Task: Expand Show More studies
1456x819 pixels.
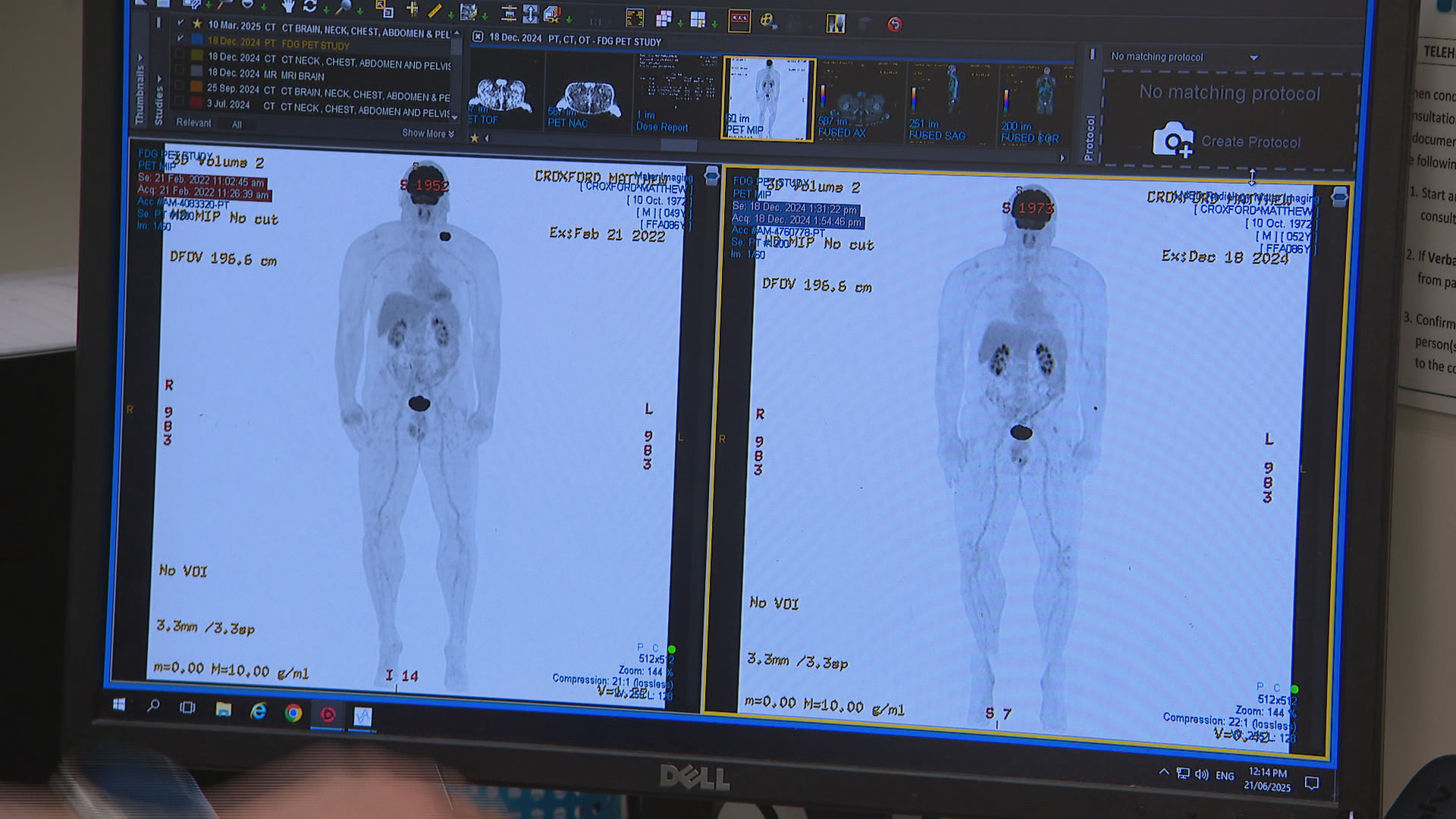Action: (x=428, y=133)
